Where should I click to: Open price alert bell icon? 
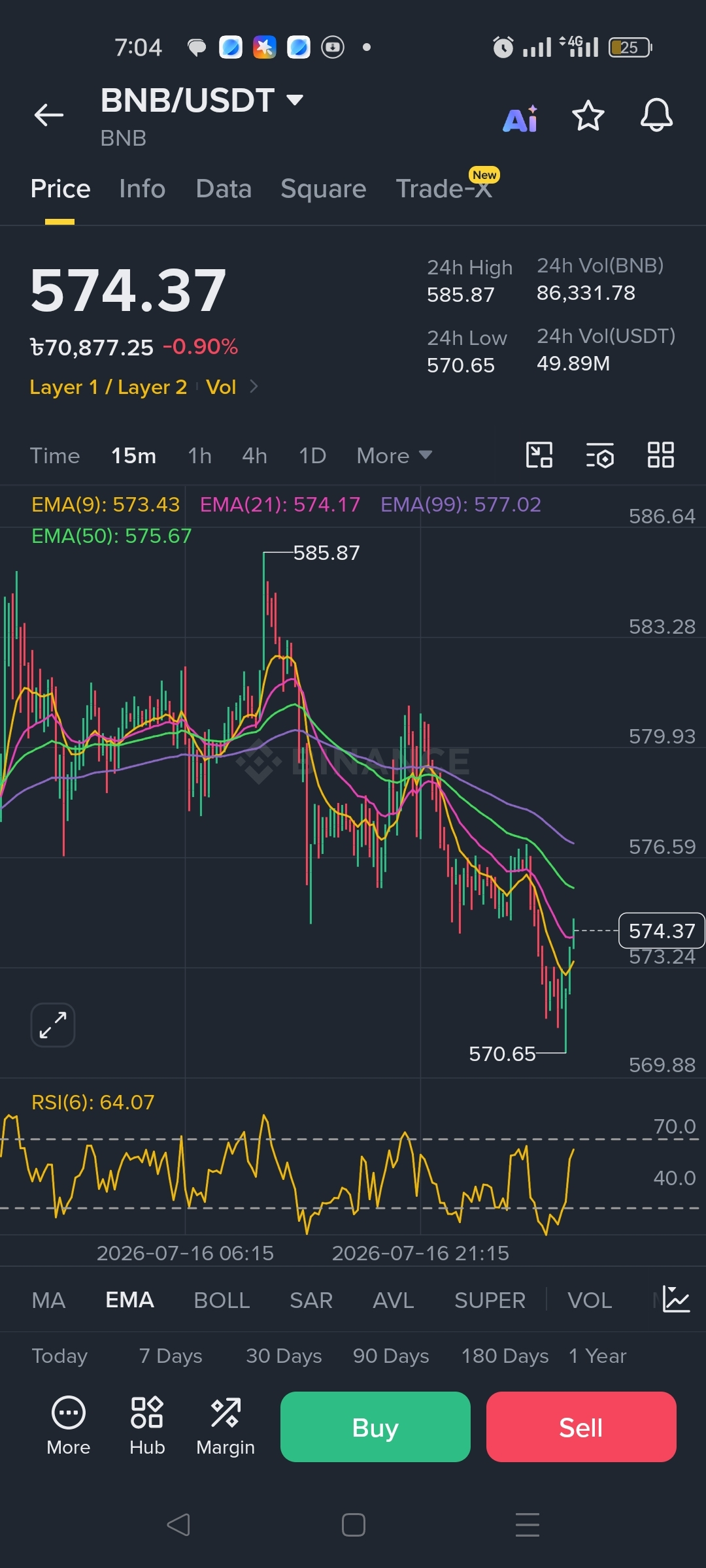pos(656,116)
